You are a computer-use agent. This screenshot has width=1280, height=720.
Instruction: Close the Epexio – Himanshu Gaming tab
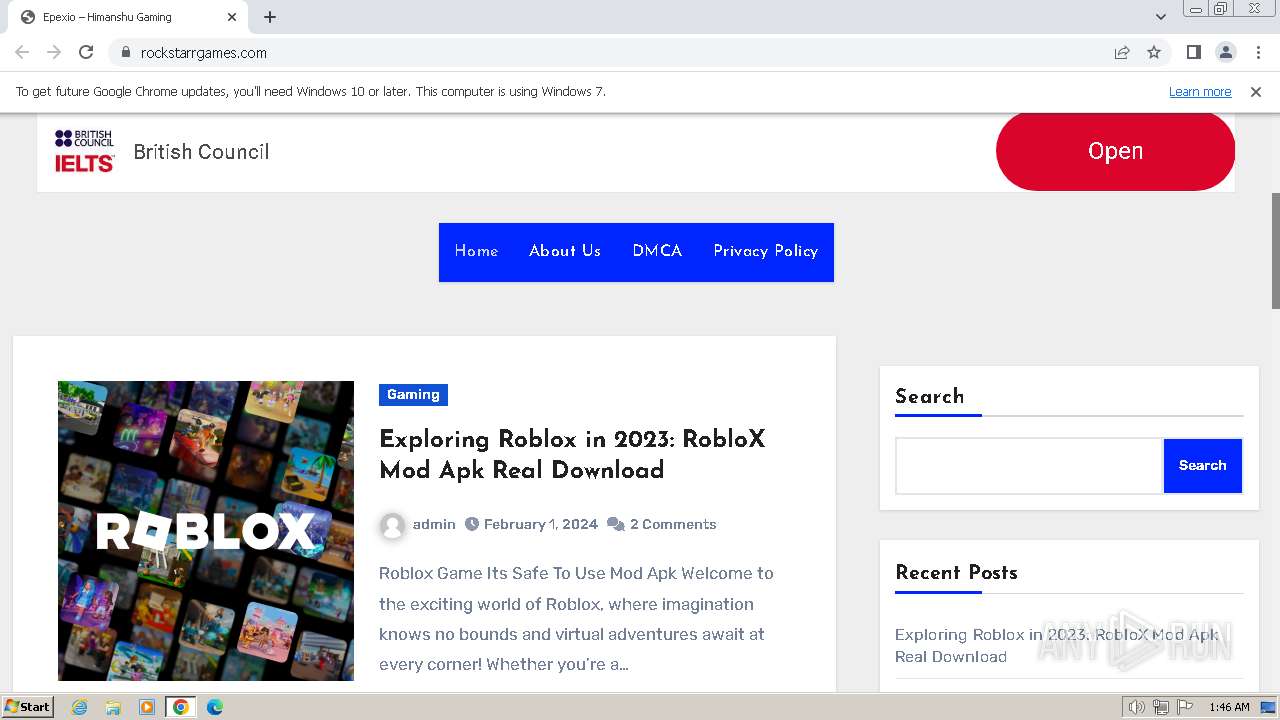[232, 17]
